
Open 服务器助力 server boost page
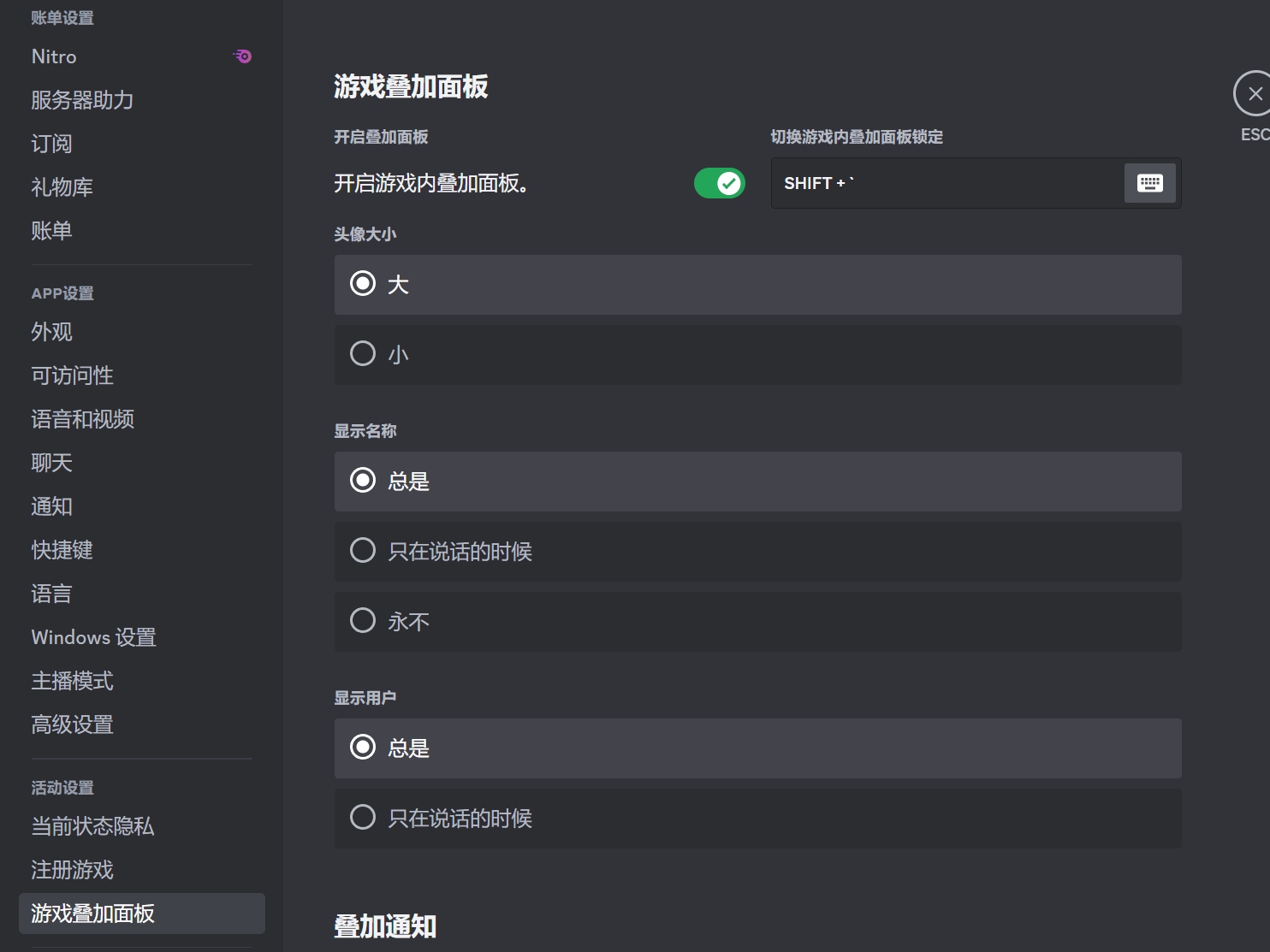tap(82, 100)
